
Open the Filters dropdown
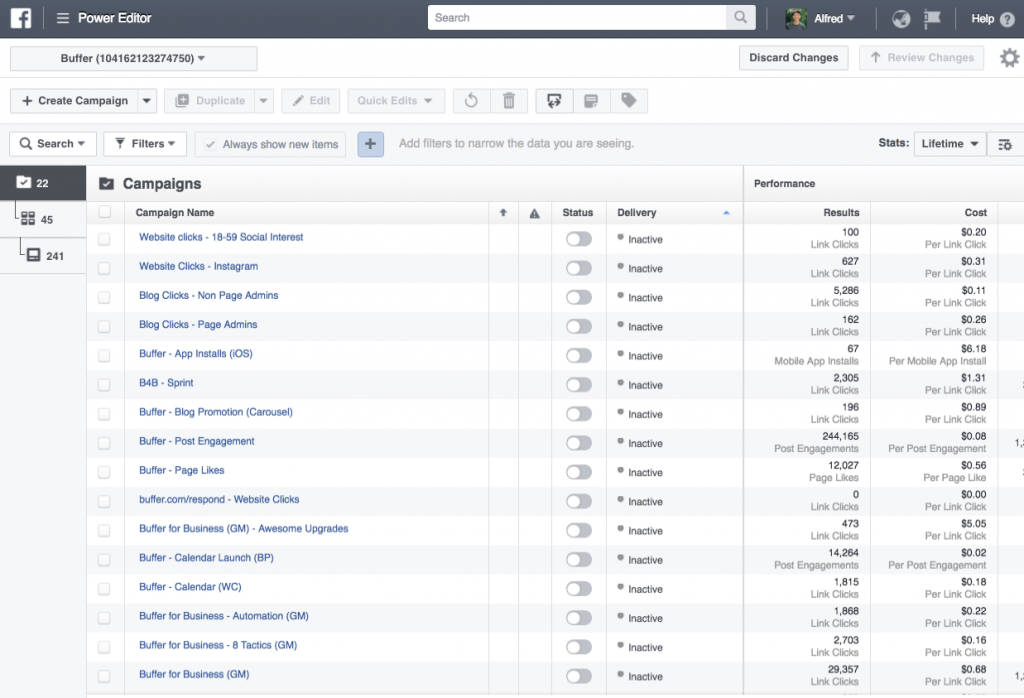click(x=145, y=144)
